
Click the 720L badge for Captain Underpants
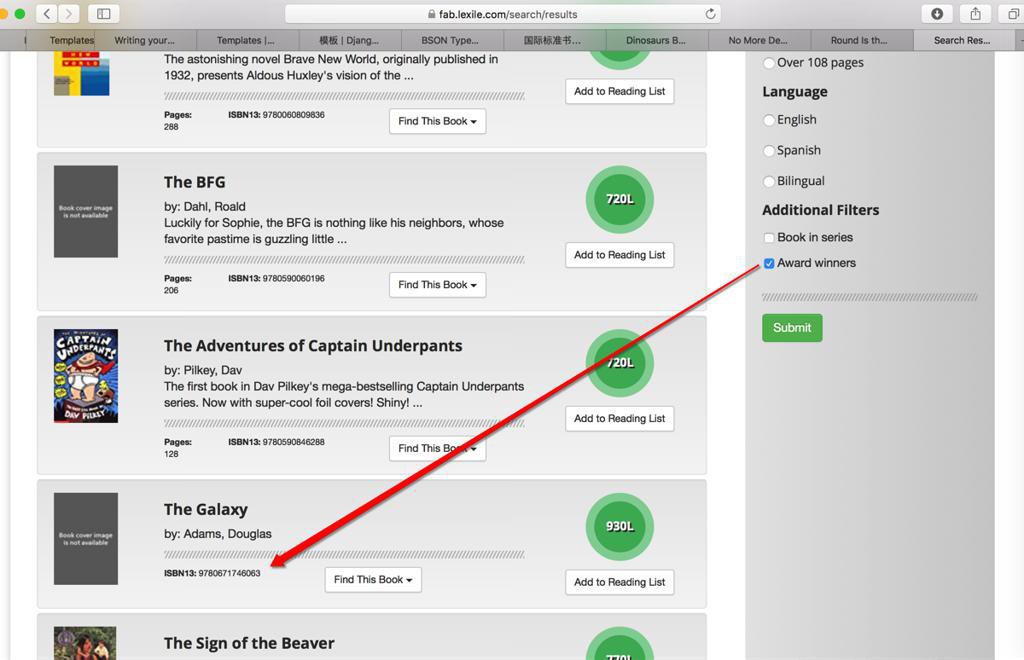(620, 363)
